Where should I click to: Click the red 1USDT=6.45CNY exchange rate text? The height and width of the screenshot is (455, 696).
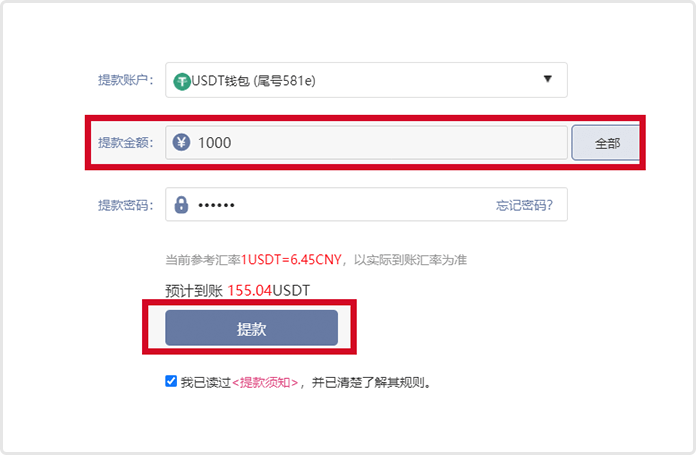(291, 260)
